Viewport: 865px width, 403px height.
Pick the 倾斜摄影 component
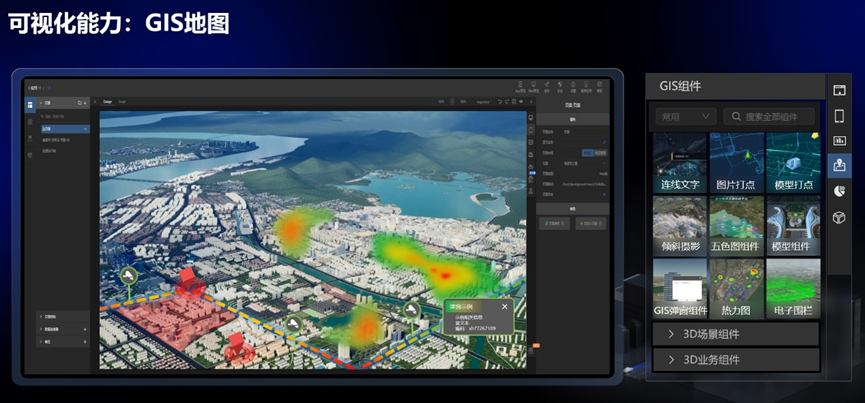tap(680, 225)
